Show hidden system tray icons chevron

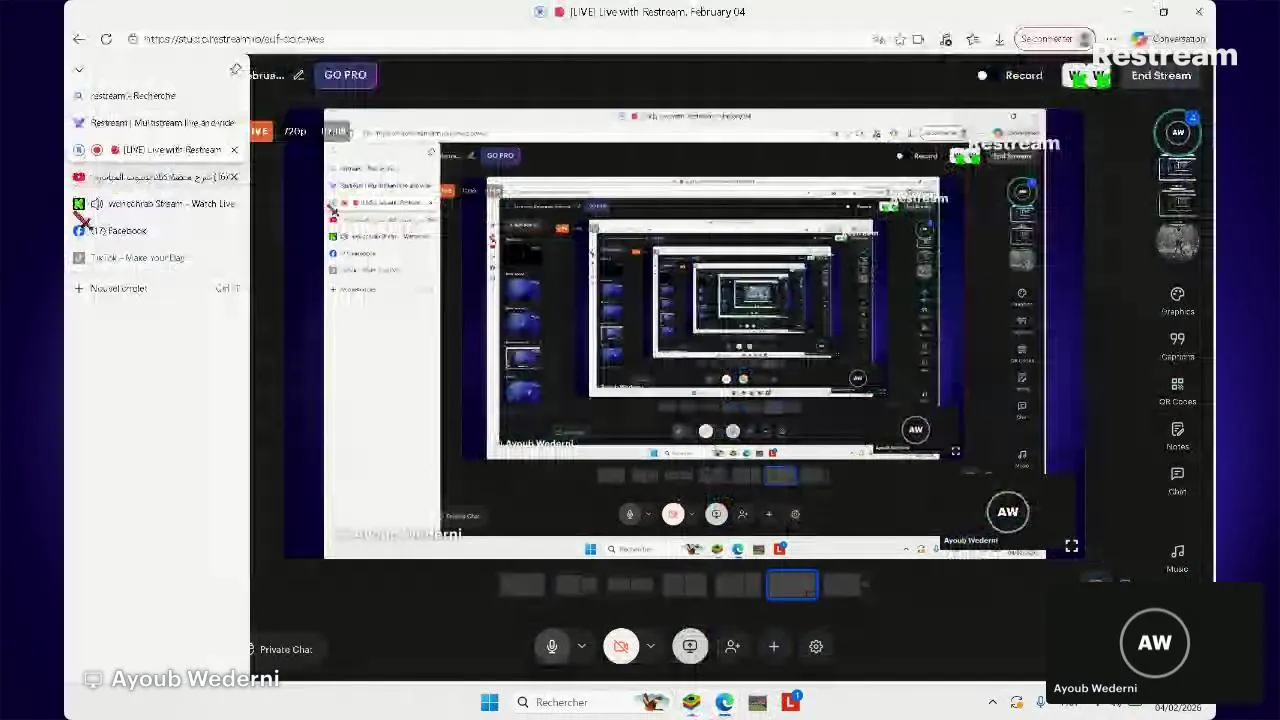[992, 703]
